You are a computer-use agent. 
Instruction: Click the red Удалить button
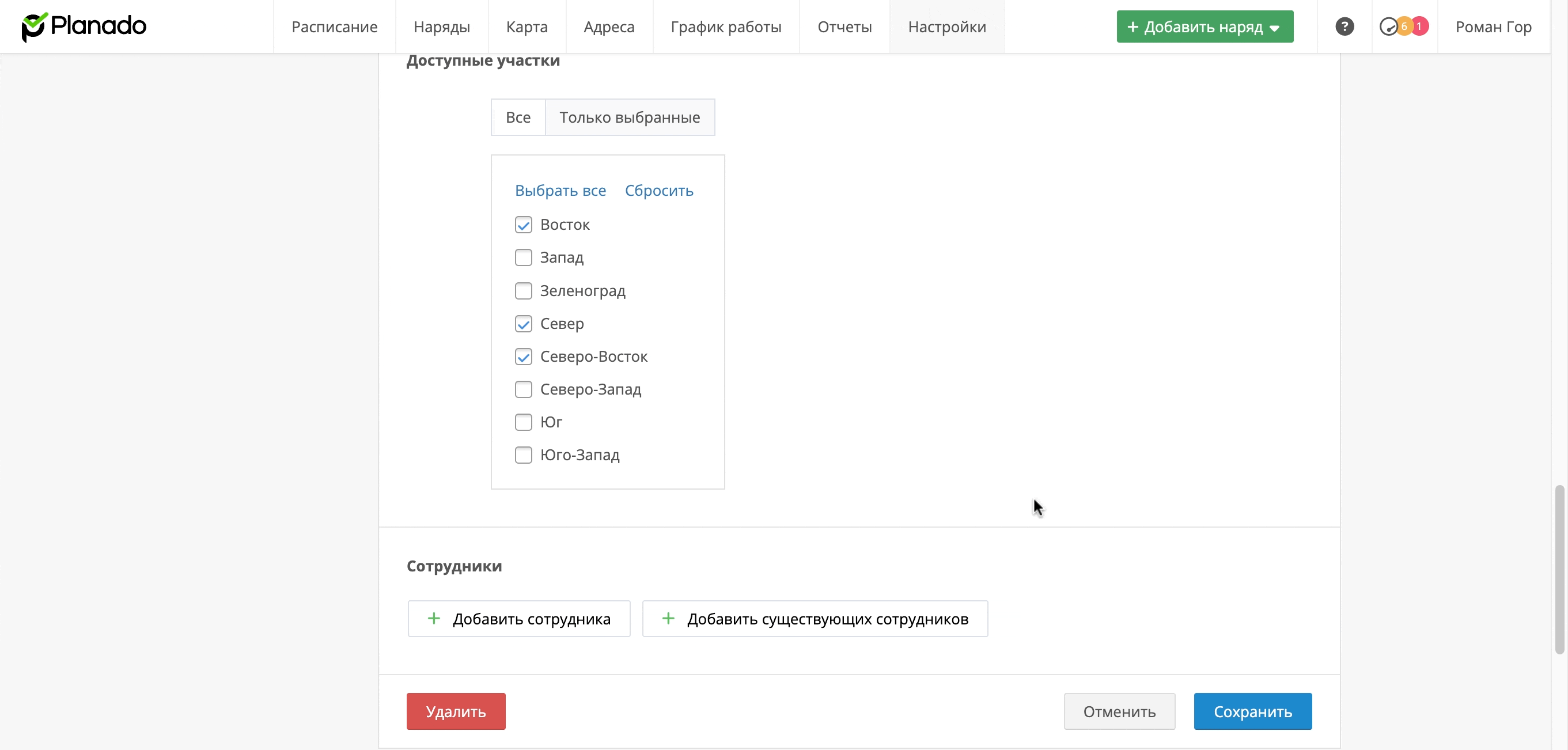(456, 711)
